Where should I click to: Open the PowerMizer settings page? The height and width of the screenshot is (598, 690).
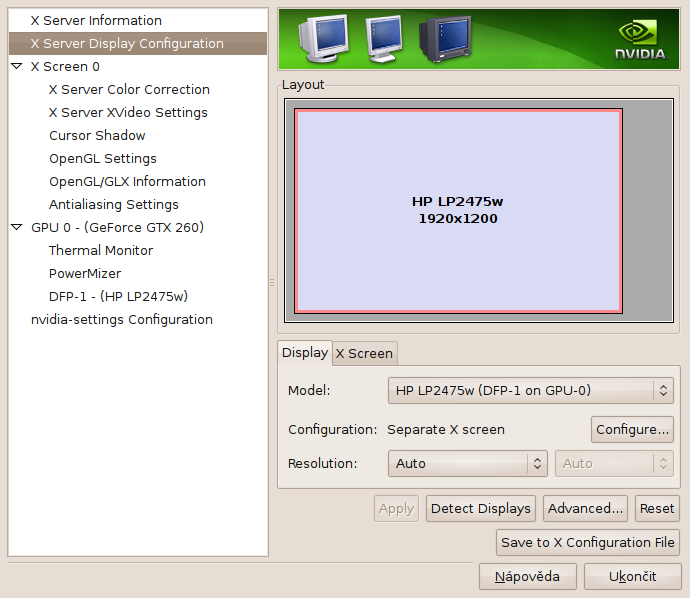pos(85,273)
